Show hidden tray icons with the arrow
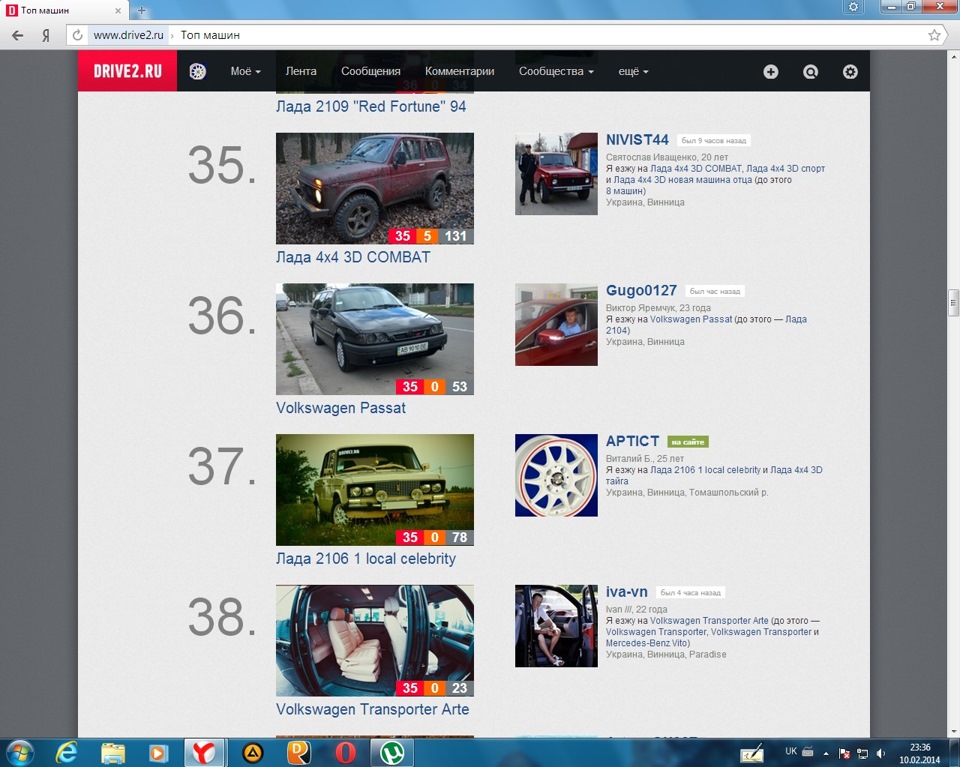The height and width of the screenshot is (767, 960). (826, 753)
